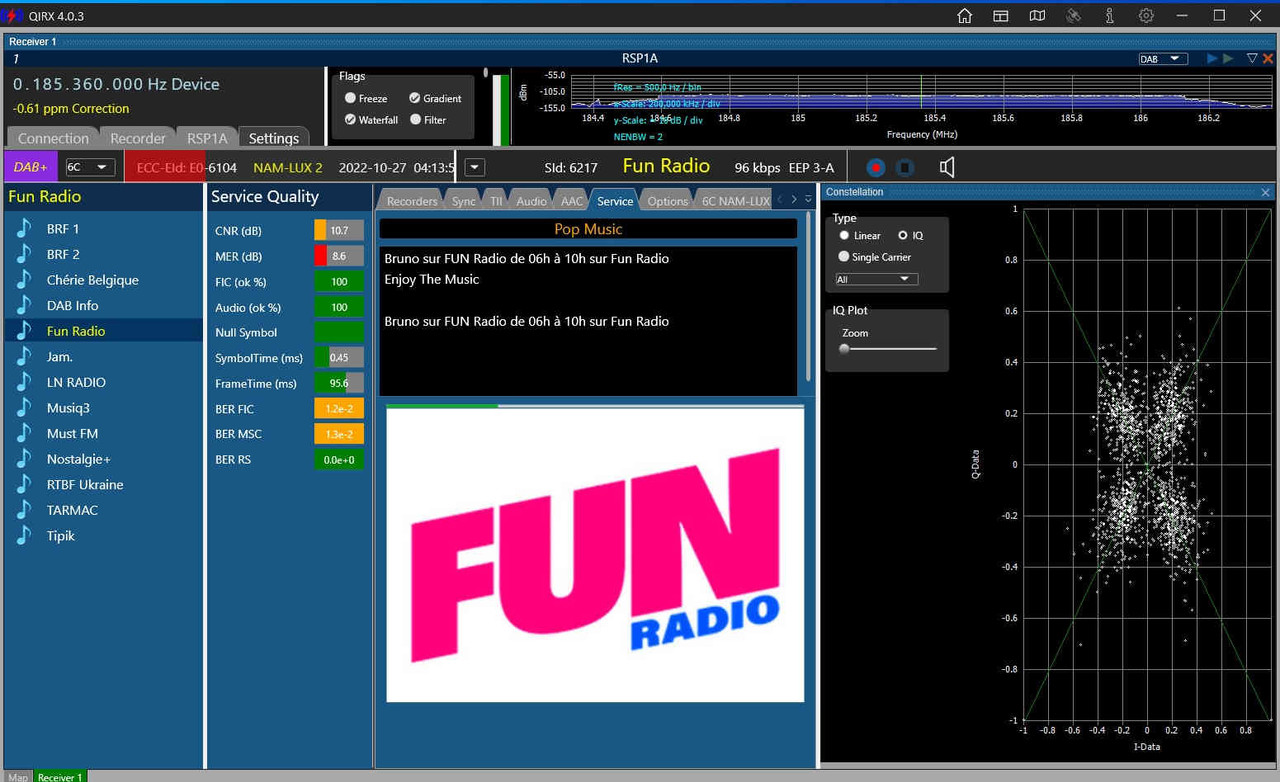Open the TII tab

pyautogui.click(x=496, y=201)
